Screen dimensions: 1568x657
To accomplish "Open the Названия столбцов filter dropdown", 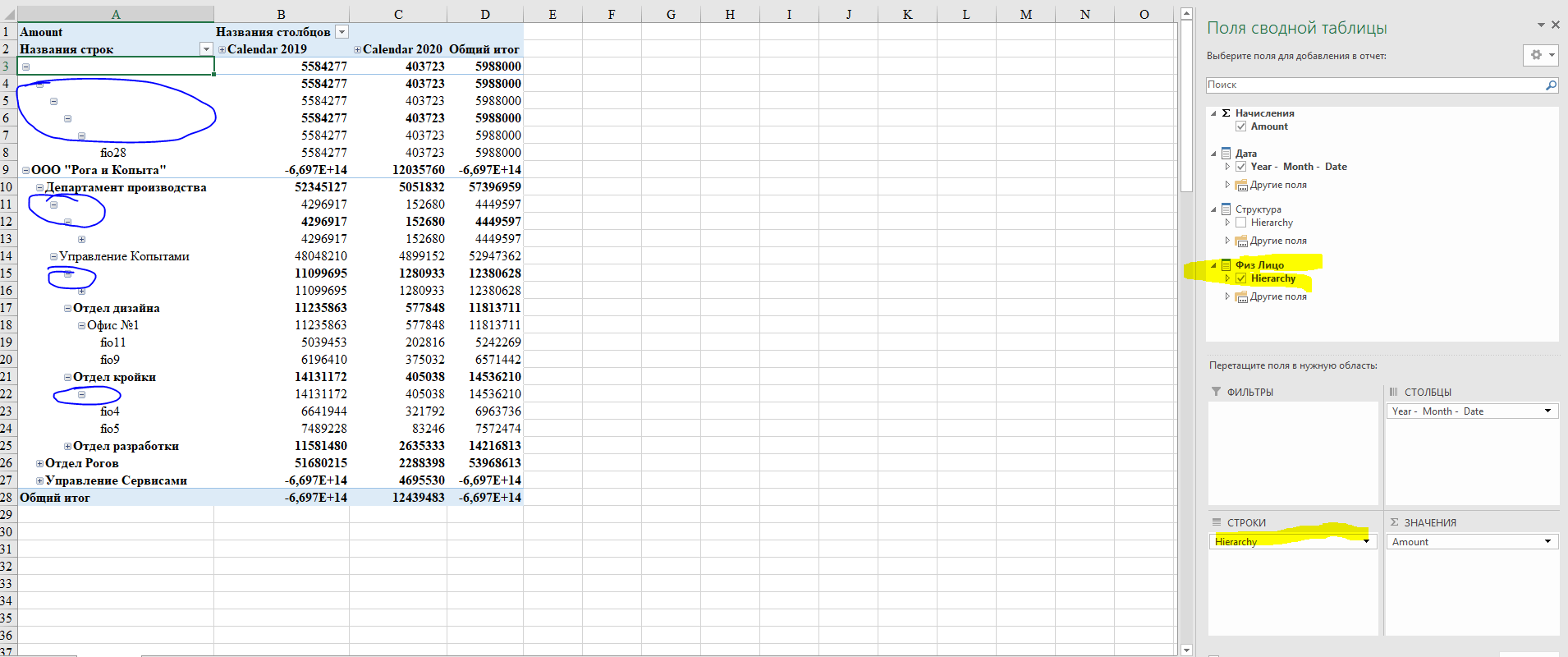I will pyautogui.click(x=342, y=32).
